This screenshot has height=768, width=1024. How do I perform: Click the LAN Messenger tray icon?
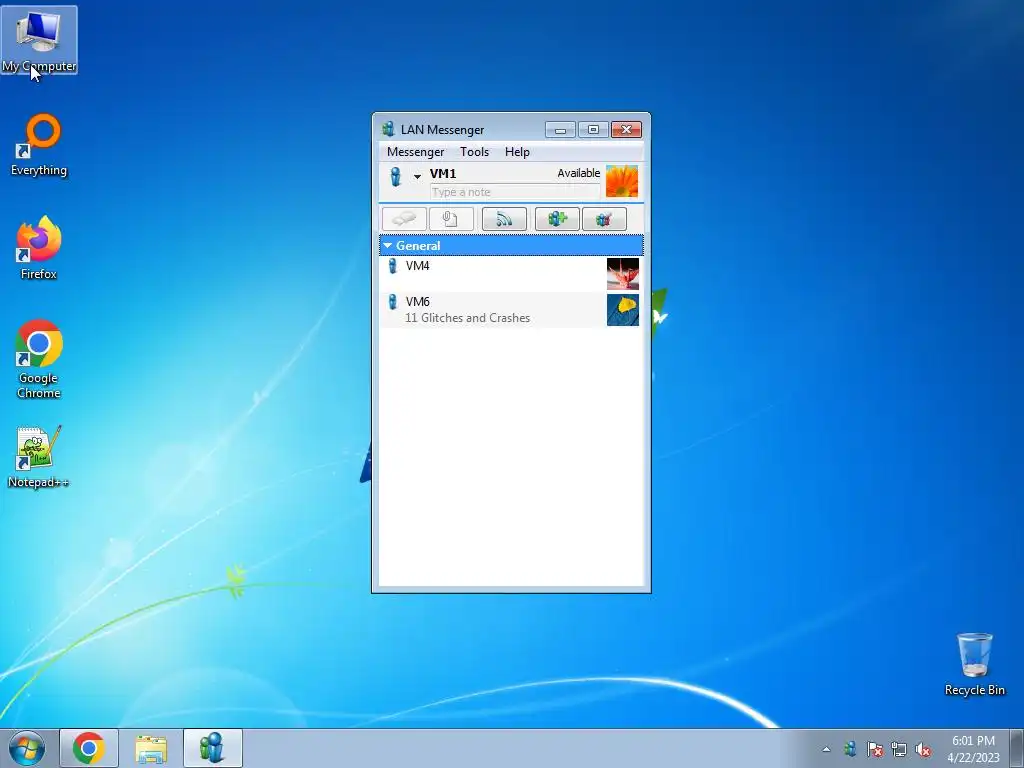[850, 749]
